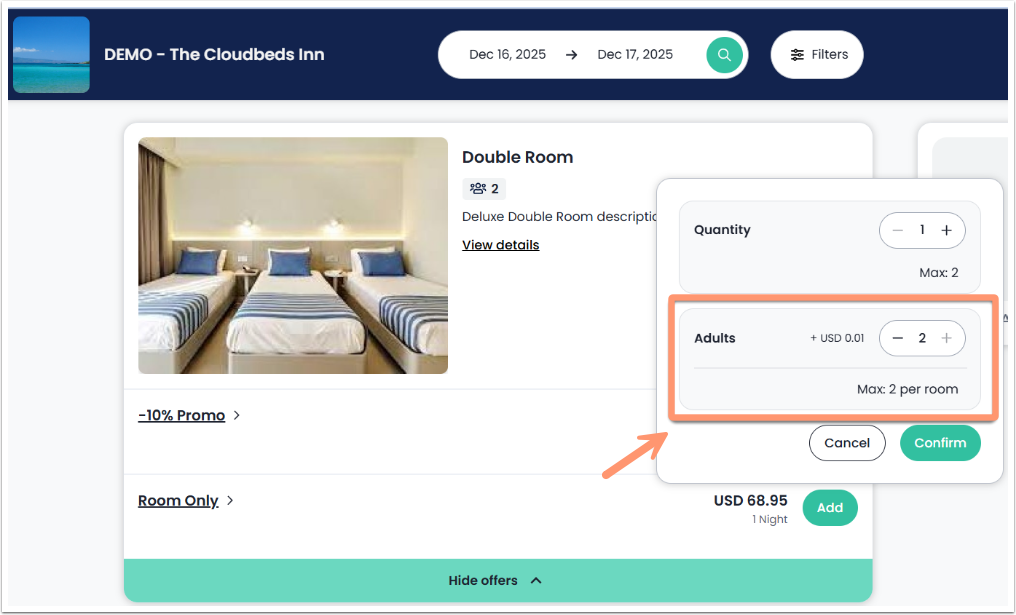Increase room Quantity with plus icon

tap(946, 230)
